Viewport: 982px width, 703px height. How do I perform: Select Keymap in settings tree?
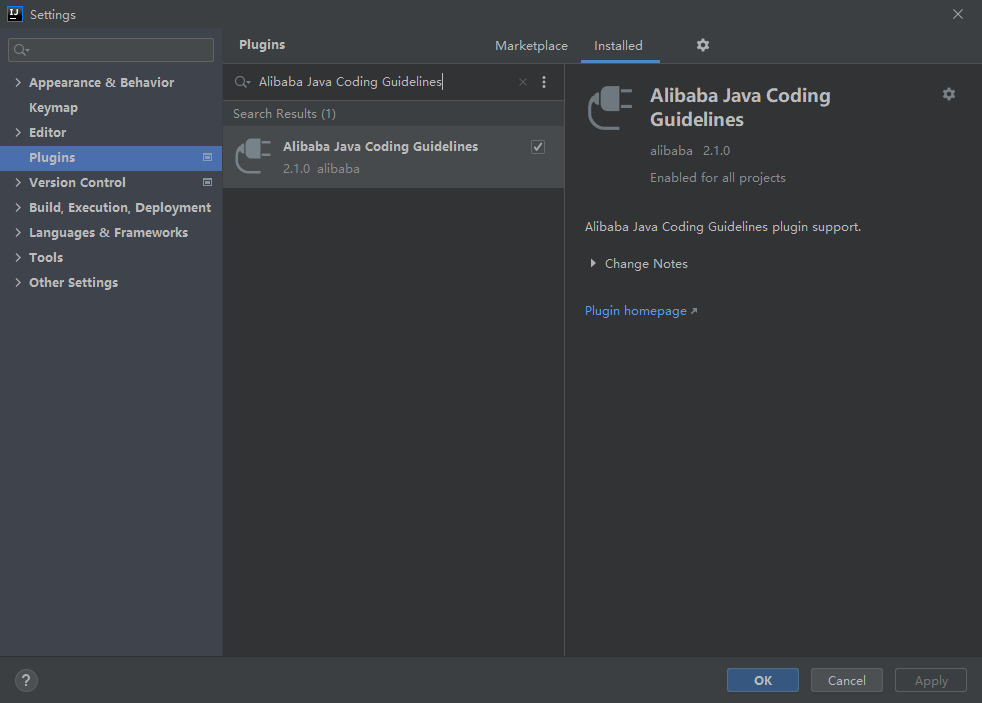click(x=53, y=108)
